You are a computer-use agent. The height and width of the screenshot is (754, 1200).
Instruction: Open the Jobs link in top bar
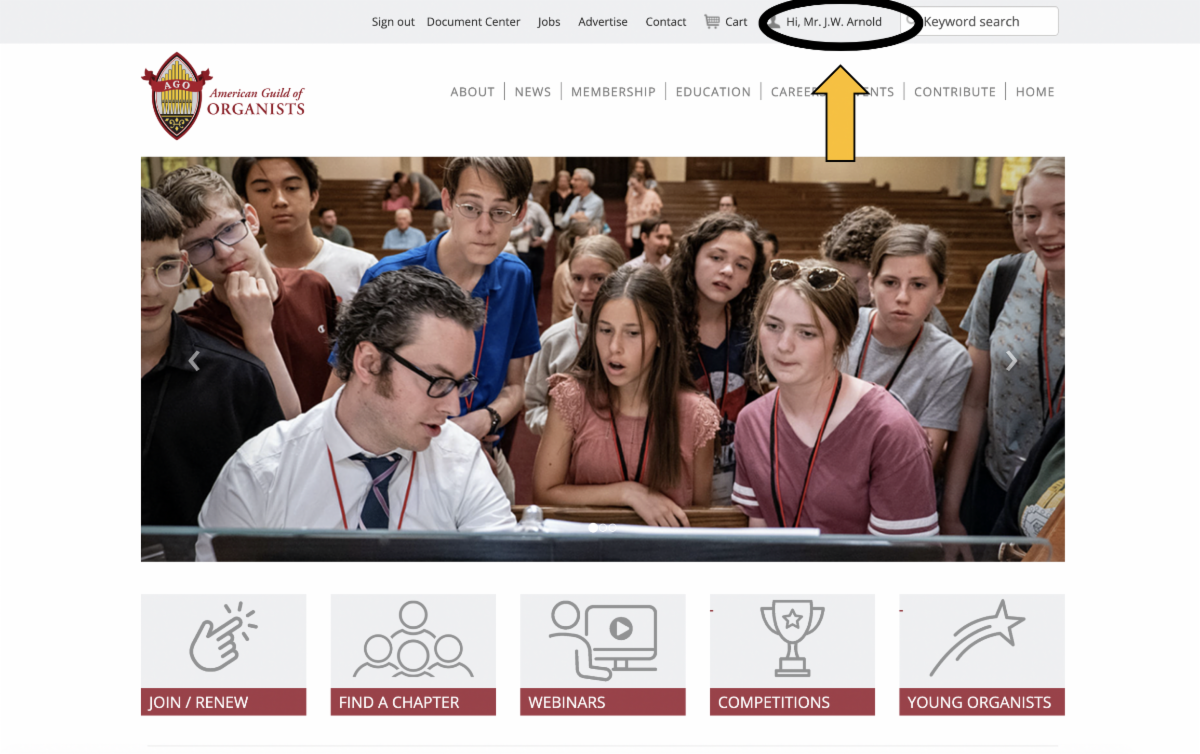click(549, 22)
